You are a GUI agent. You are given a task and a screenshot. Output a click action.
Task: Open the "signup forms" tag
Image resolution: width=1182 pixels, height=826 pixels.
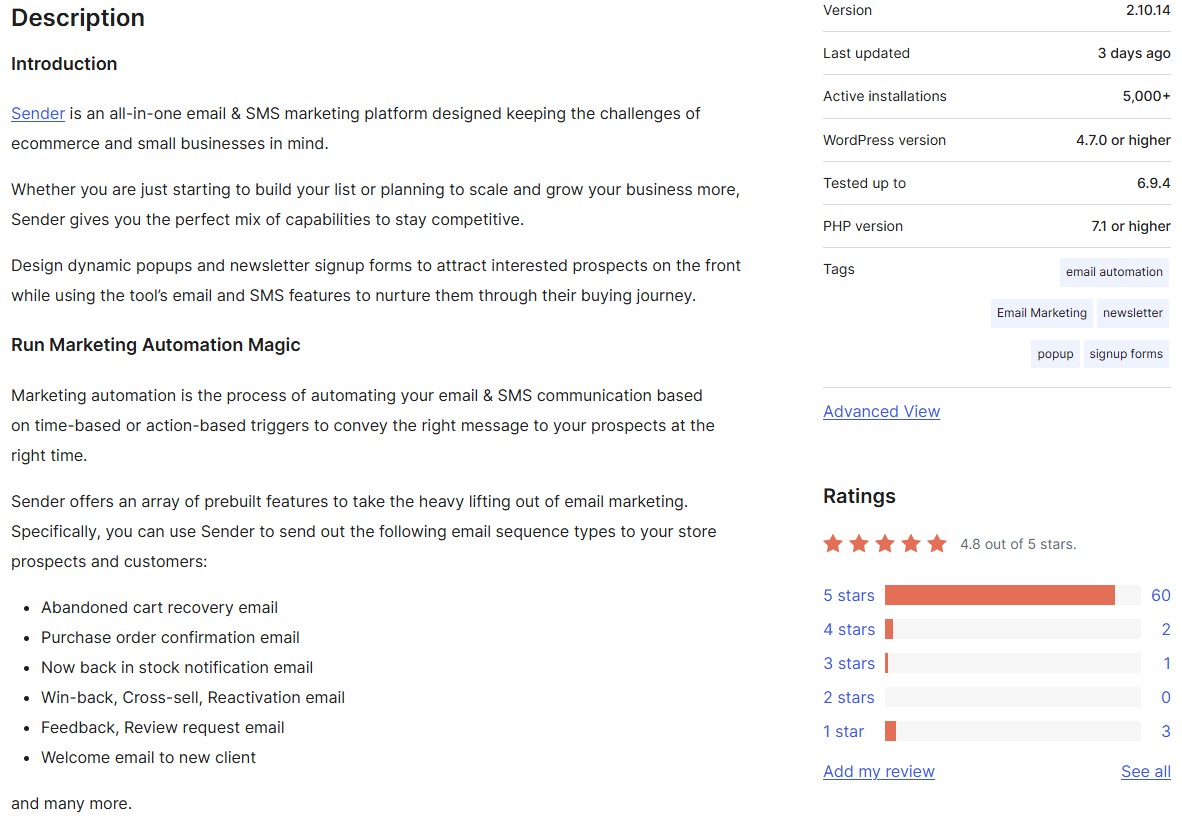click(x=1126, y=353)
